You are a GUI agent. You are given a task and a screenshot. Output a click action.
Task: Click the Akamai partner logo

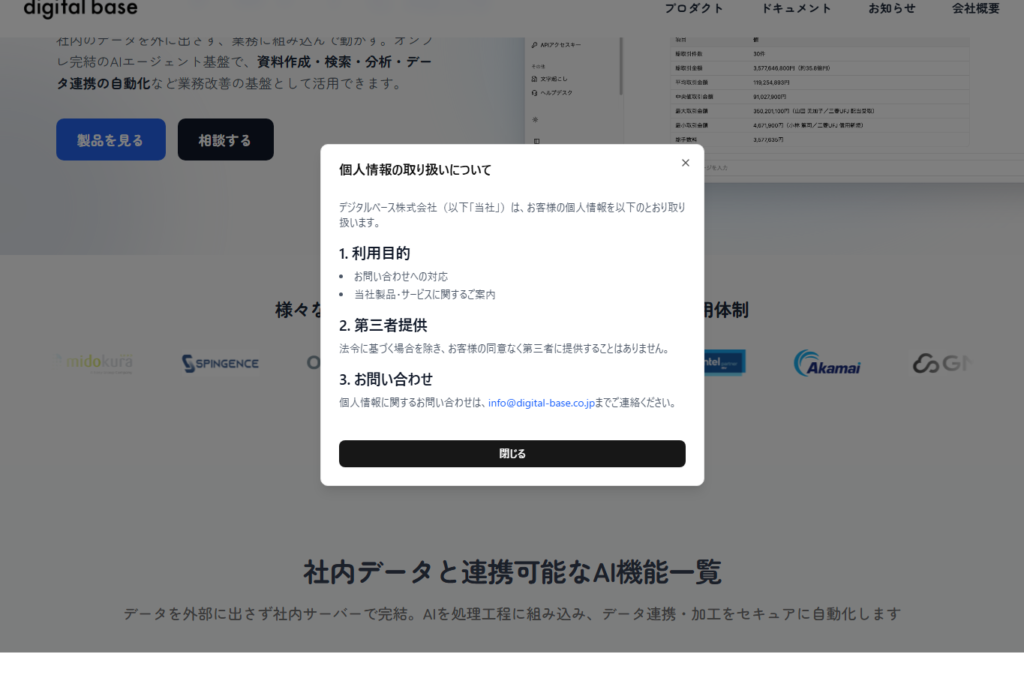(827, 363)
